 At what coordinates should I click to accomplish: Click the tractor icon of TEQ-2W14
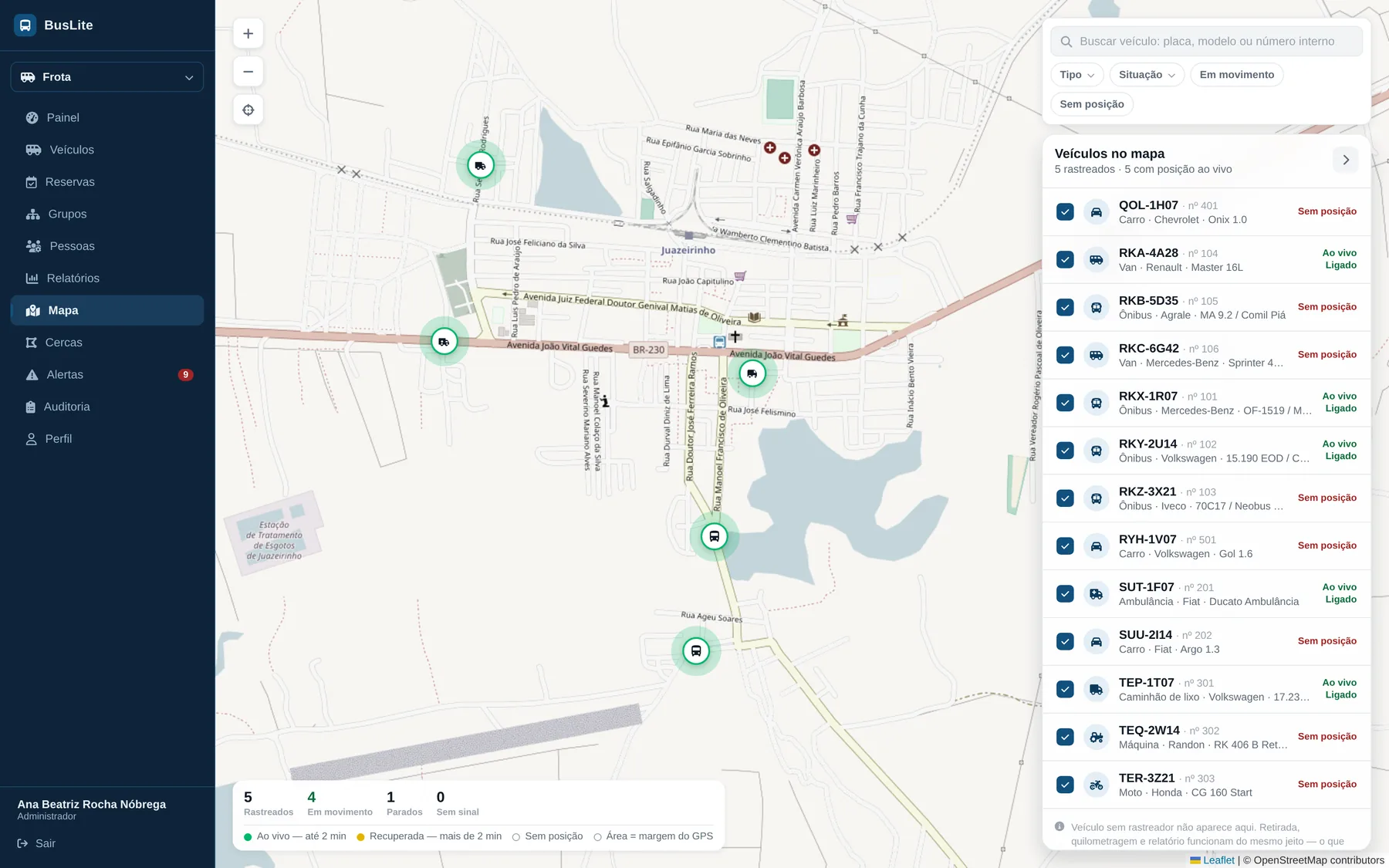point(1097,738)
